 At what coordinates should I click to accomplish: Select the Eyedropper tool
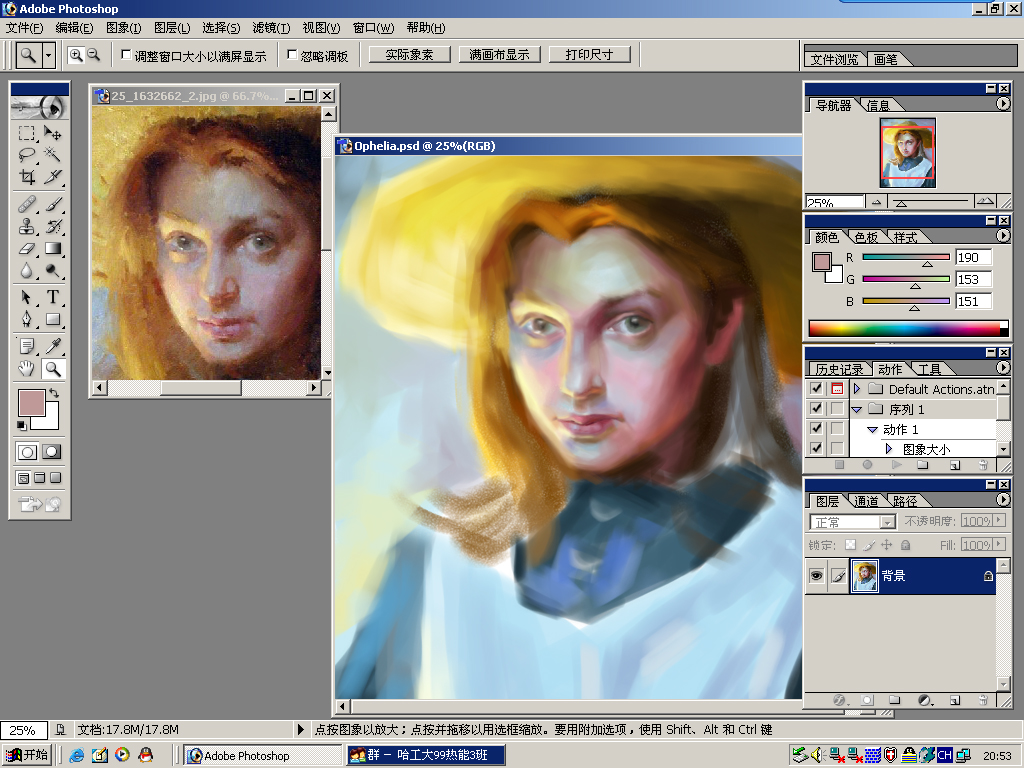[x=53, y=347]
